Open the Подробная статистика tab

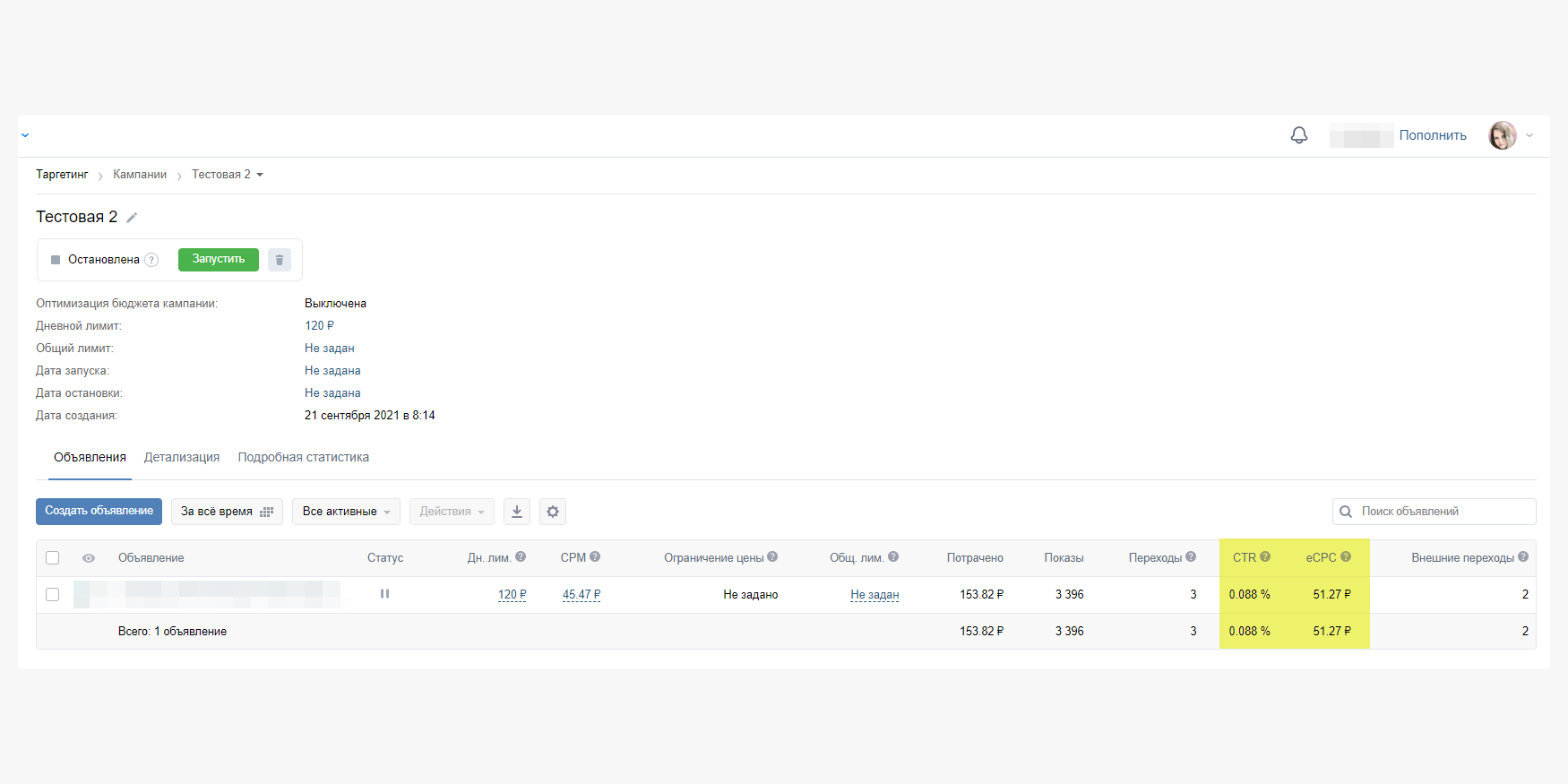coord(303,458)
